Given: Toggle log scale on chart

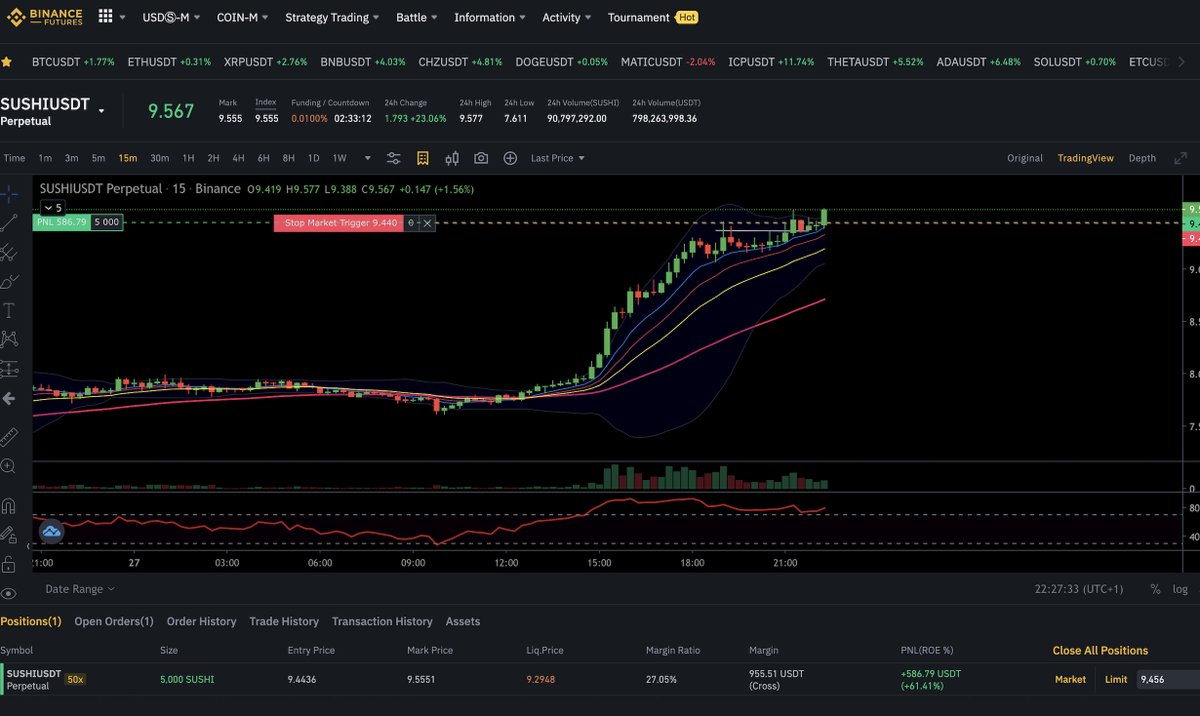Looking at the screenshot, I should tap(1180, 589).
